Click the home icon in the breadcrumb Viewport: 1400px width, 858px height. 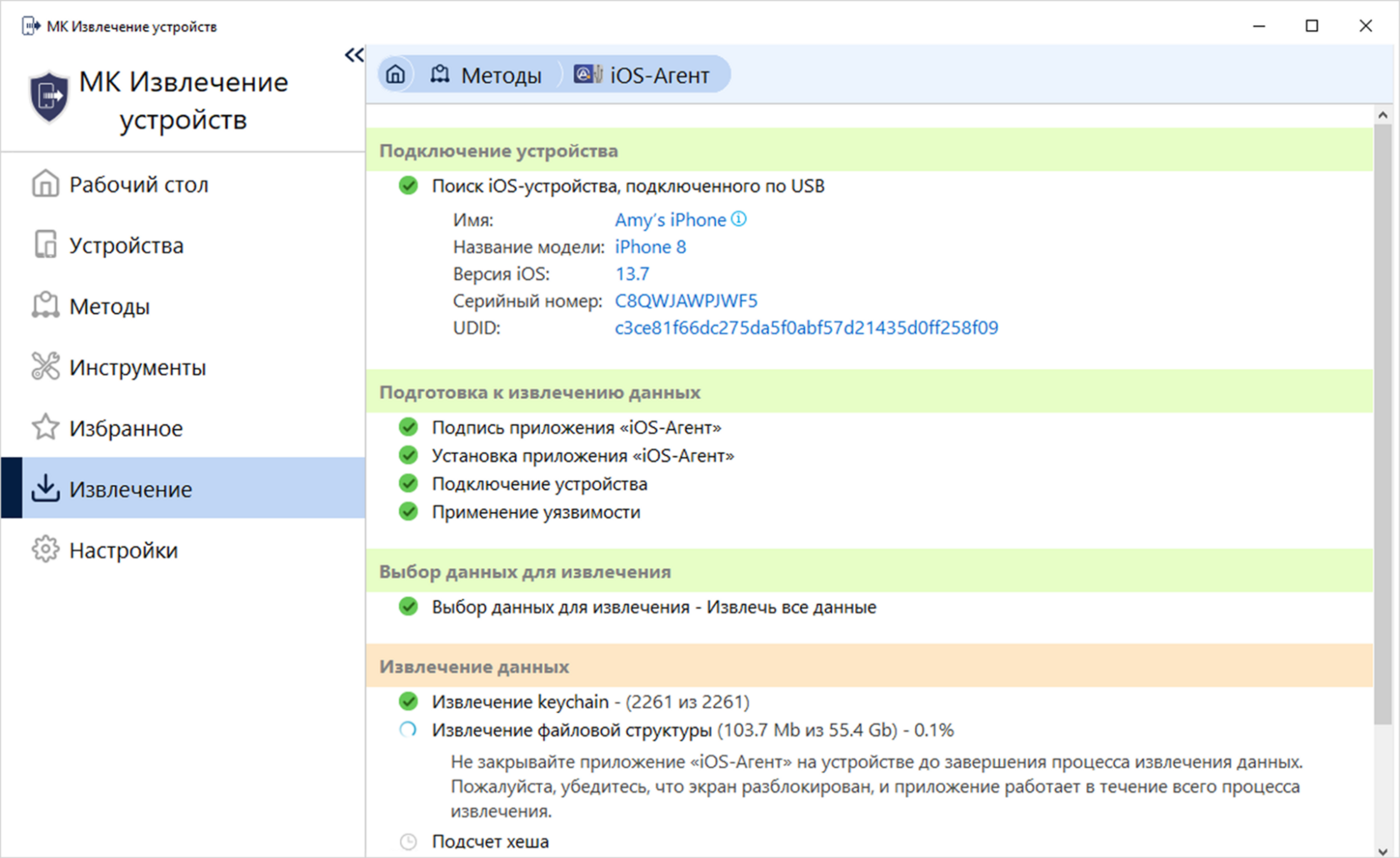tap(396, 75)
